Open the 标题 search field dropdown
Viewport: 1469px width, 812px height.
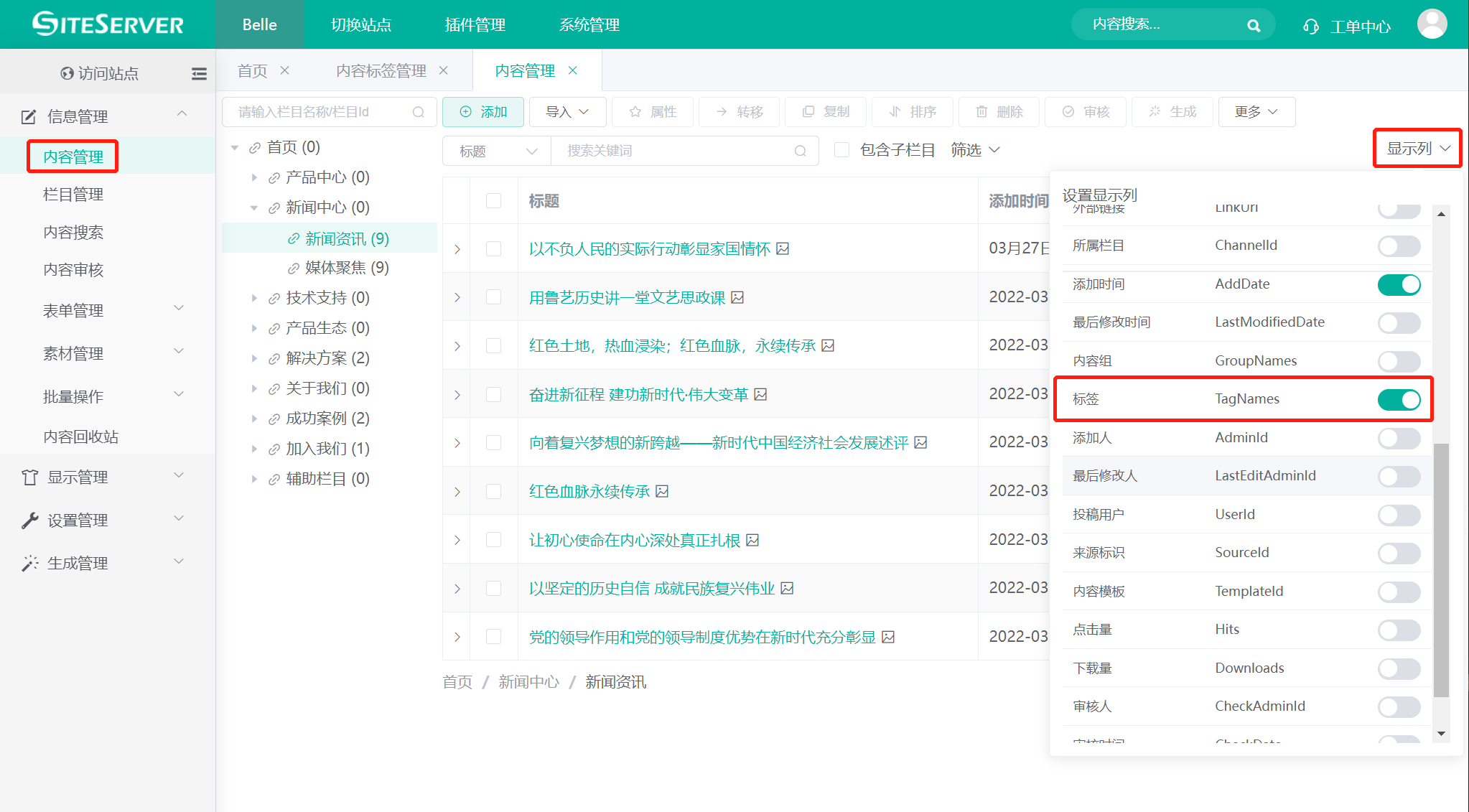click(497, 151)
